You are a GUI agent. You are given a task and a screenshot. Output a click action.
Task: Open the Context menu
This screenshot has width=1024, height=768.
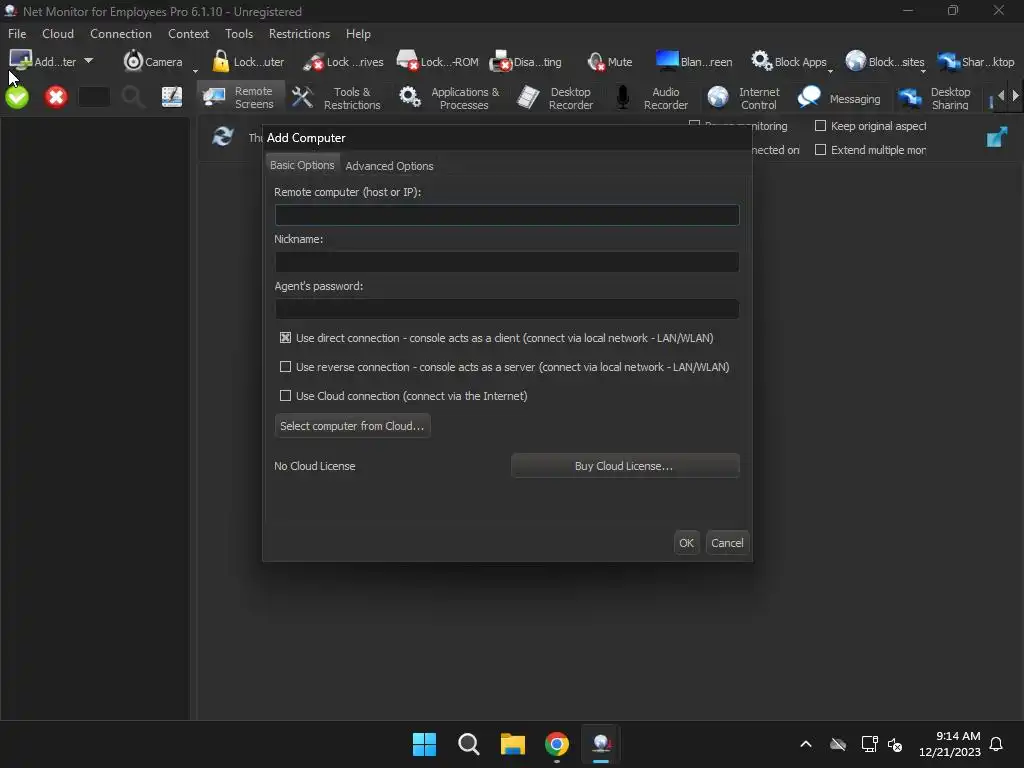188,33
